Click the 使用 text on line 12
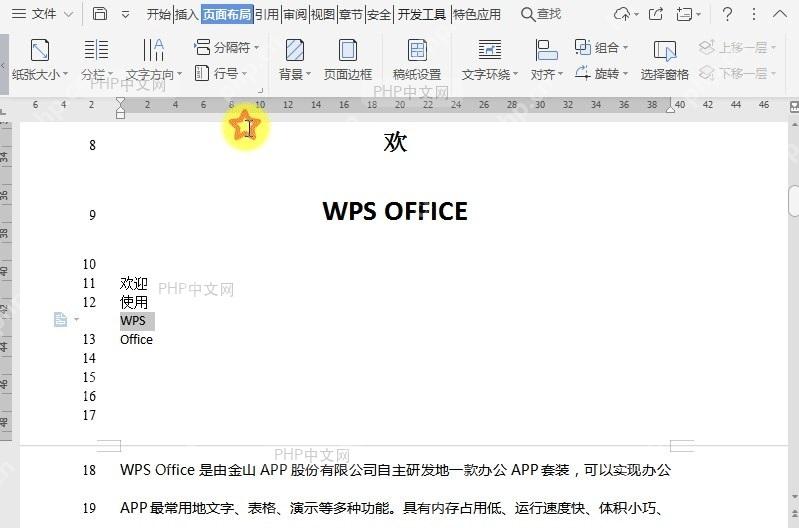The height and width of the screenshot is (528, 799). pyautogui.click(x=134, y=302)
